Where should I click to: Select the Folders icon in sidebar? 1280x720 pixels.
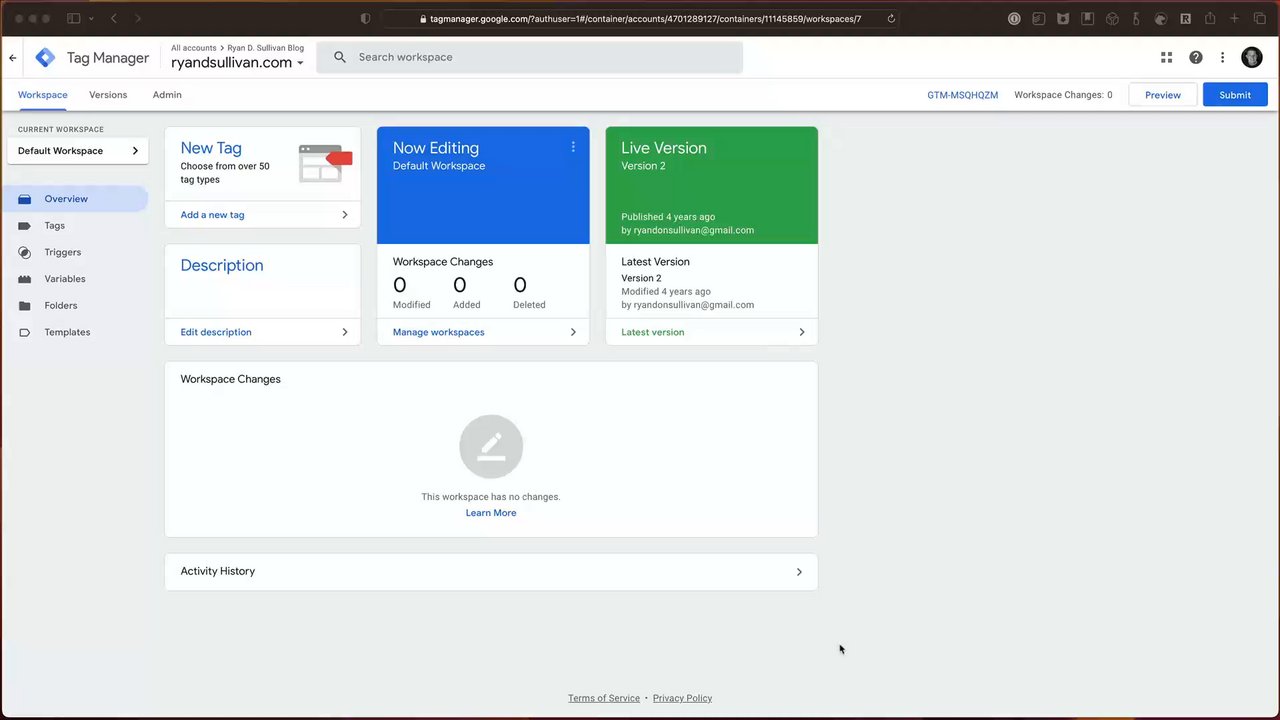(24, 306)
